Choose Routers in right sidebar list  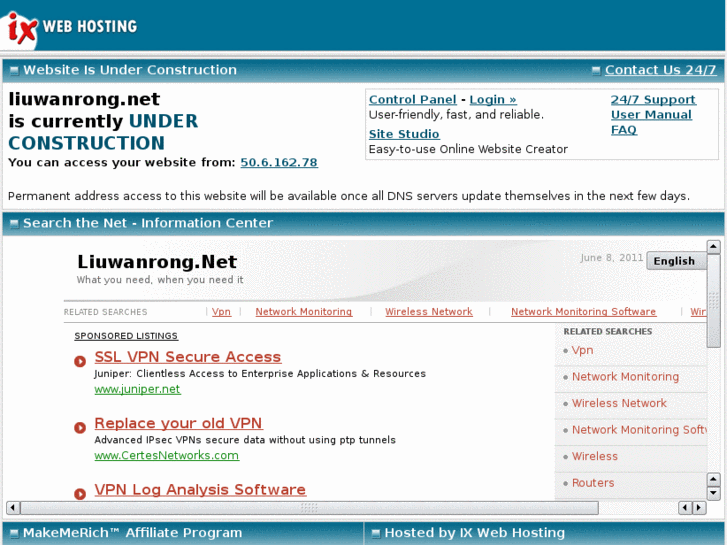593,482
